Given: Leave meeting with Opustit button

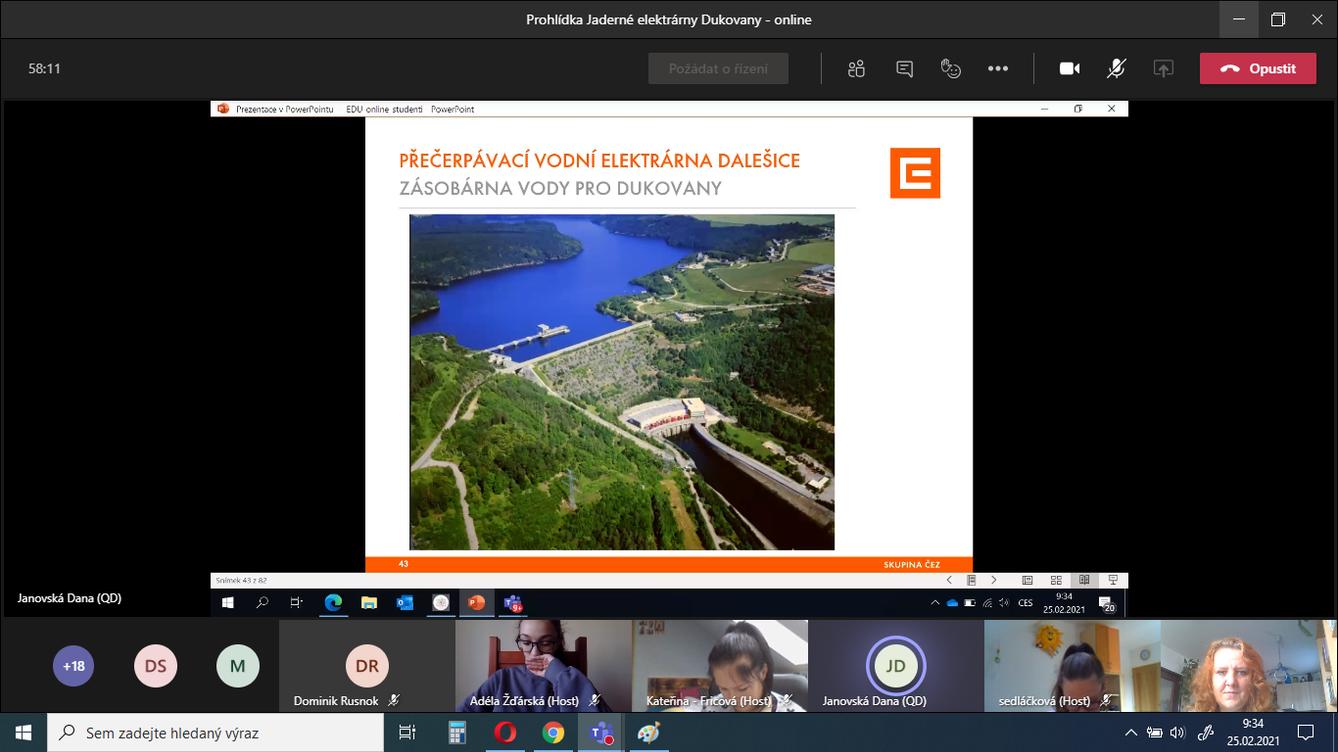Looking at the screenshot, I should point(1258,69).
